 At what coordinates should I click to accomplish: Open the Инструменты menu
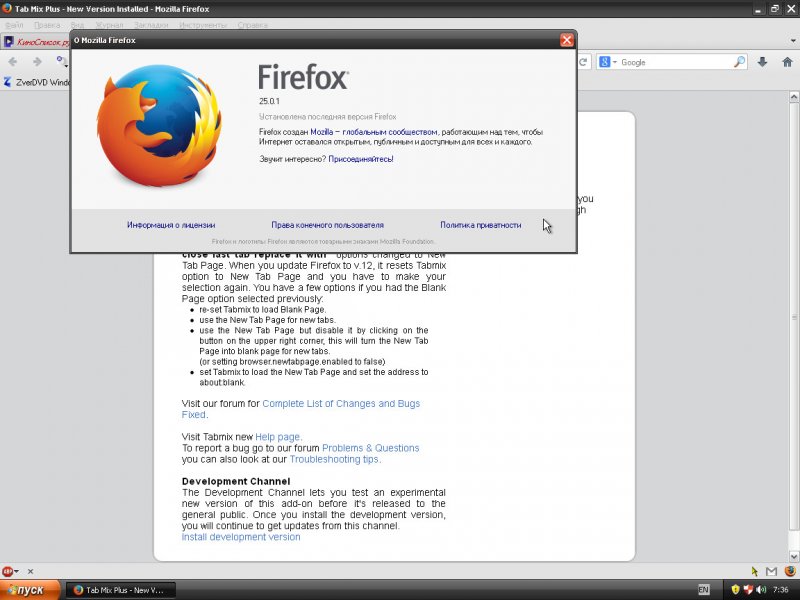click(x=203, y=24)
